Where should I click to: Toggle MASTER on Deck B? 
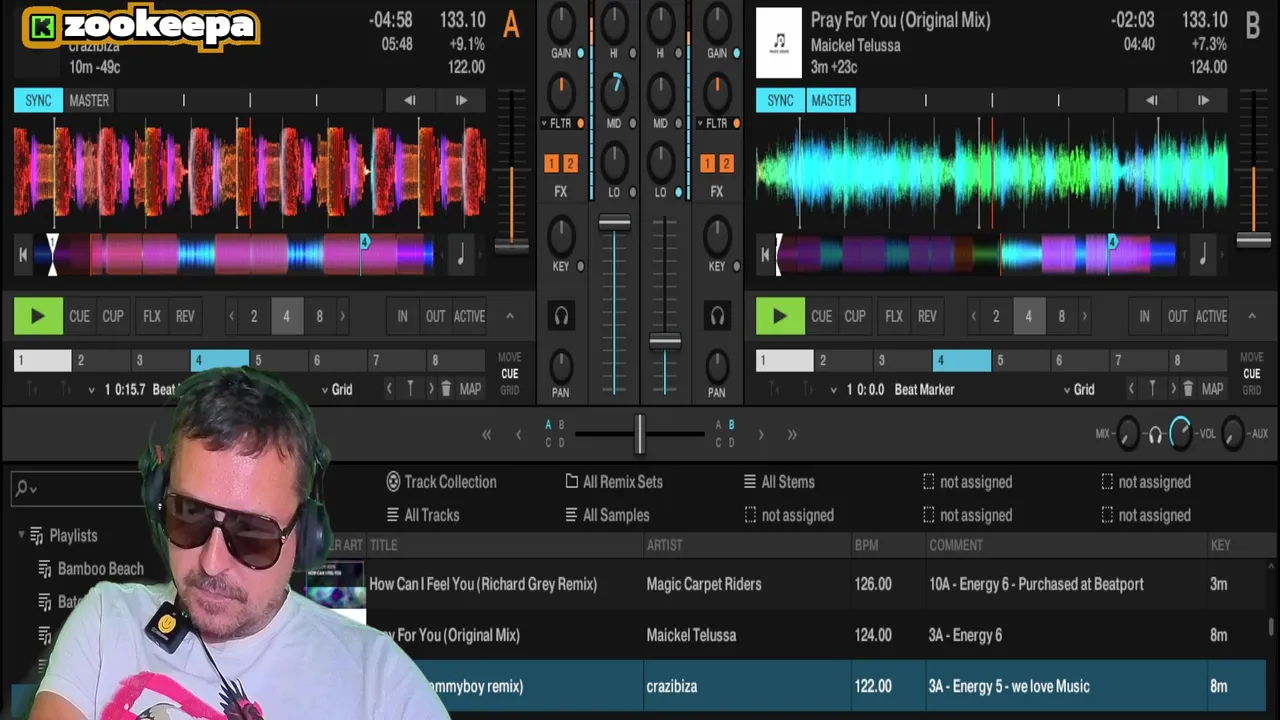pyautogui.click(x=831, y=100)
